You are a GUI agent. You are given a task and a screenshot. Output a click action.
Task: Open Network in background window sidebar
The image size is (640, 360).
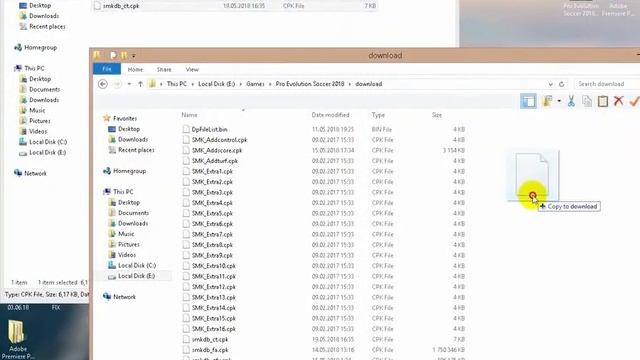pos(35,173)
